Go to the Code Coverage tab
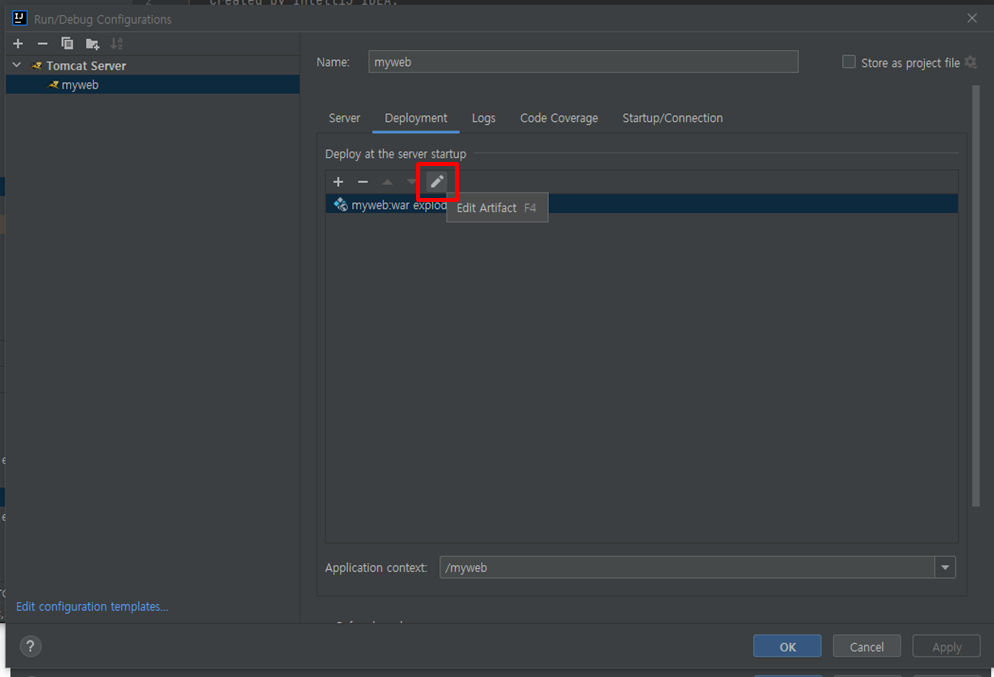 [x=559, y=118]
